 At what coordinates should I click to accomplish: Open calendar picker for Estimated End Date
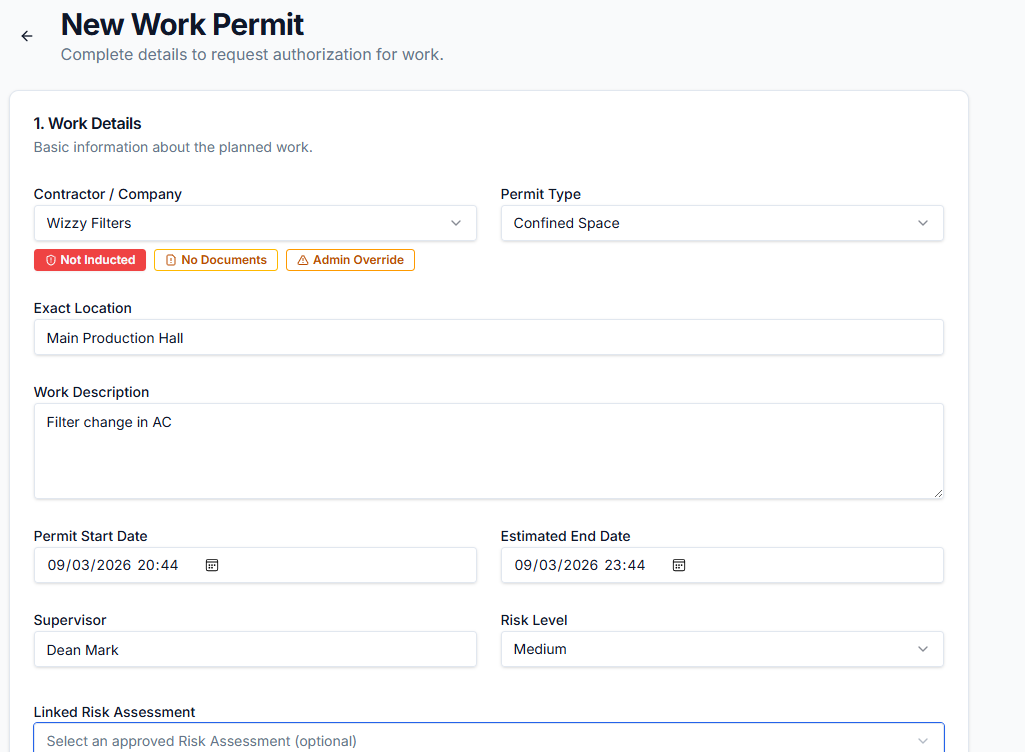pos(679,565)
